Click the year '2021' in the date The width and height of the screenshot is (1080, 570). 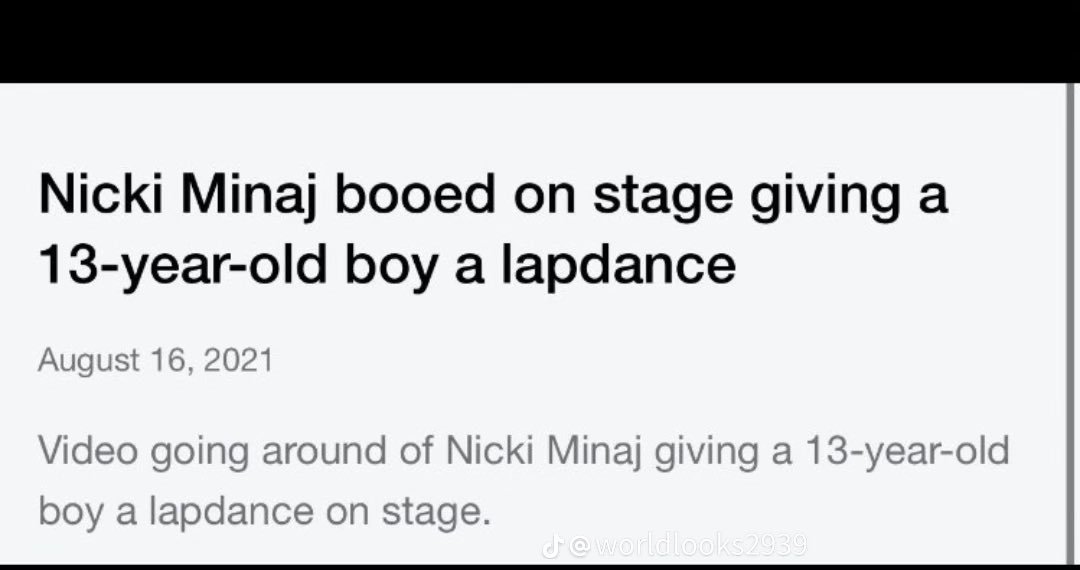[237, 360]
